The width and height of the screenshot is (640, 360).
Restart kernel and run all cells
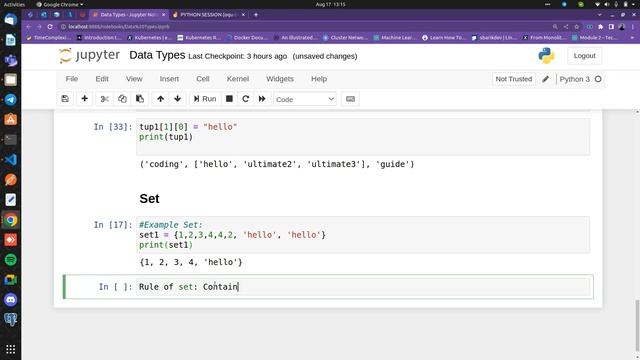click(262, 99)
